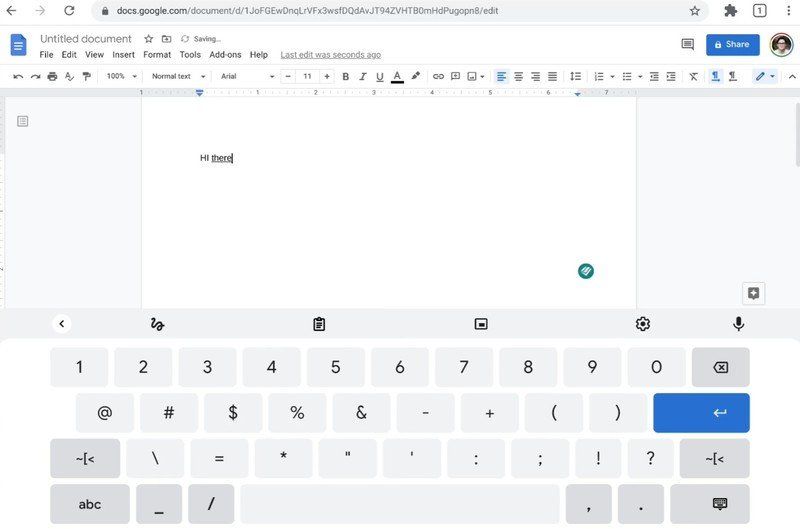
Task: Set justified text alignment
Action: (553, 77)
